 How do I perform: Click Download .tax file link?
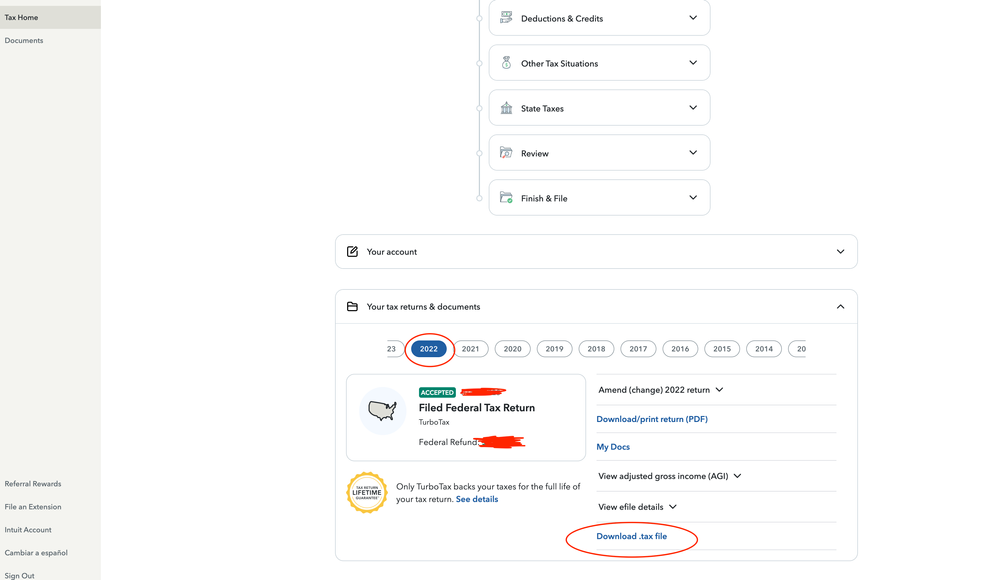click(x=631, y=537)
